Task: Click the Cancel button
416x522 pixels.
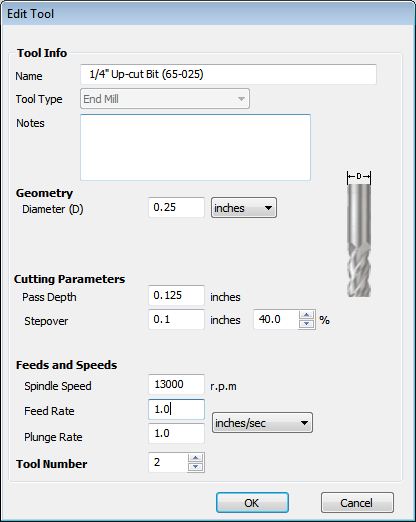Action: point(357,503)
